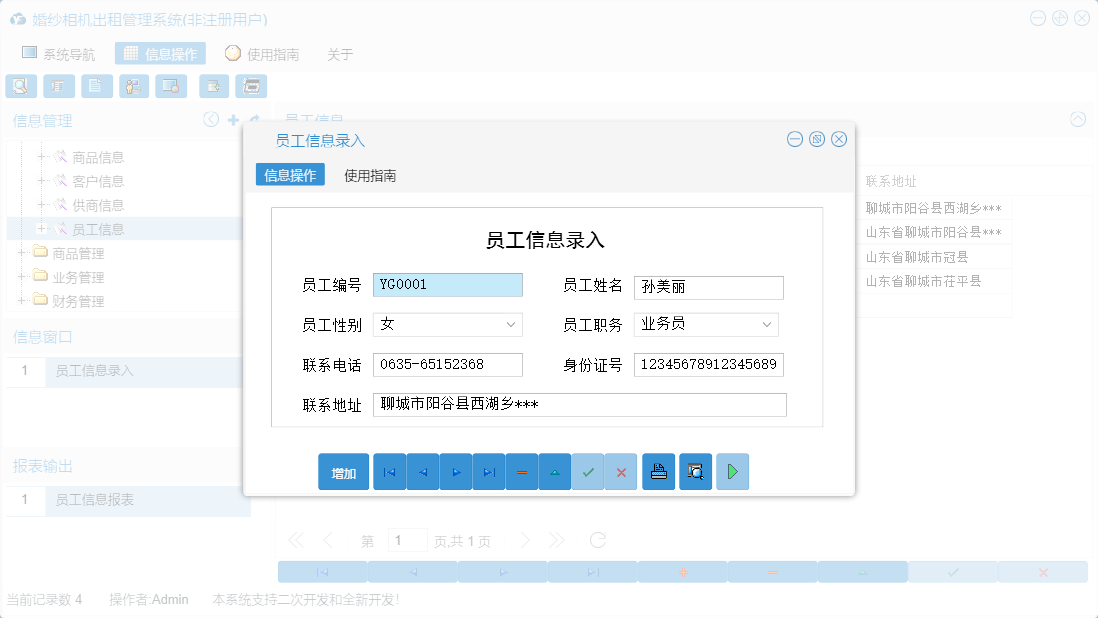This screenshot has height=618, width=1098.
Task: Jump to the first record with the navigation icon
Action: point(389,471)
